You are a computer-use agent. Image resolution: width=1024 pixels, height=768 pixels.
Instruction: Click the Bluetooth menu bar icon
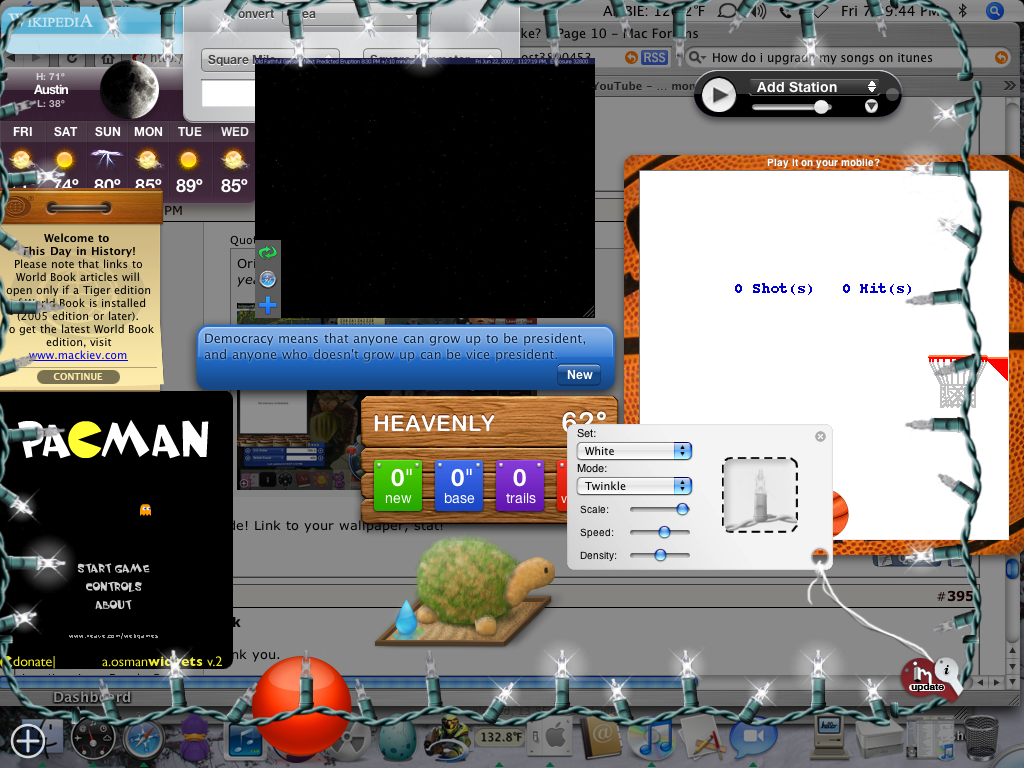coord(962,11)
